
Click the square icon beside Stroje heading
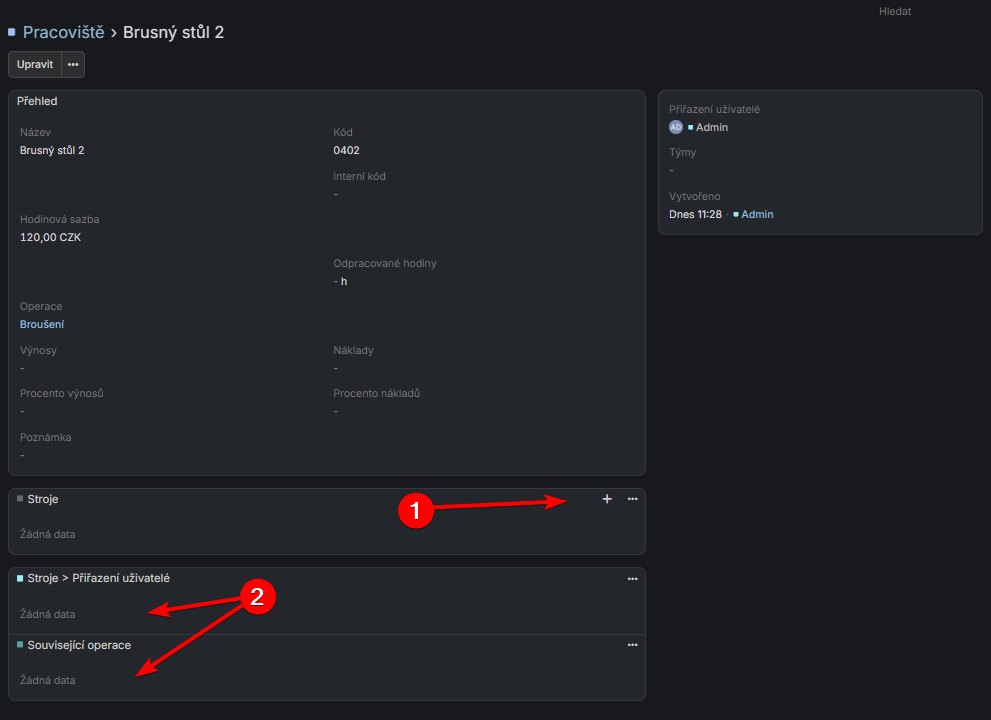point(20,498)
